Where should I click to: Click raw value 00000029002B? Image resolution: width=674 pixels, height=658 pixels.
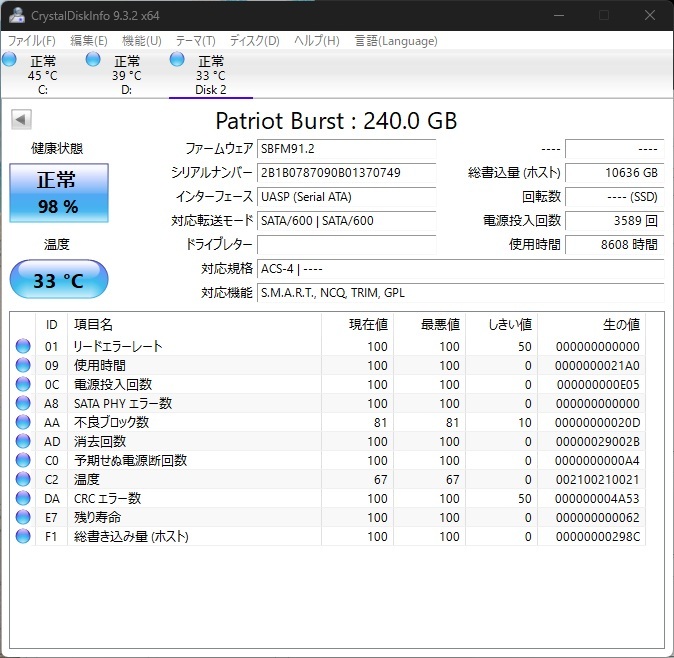tap(597, 441)
